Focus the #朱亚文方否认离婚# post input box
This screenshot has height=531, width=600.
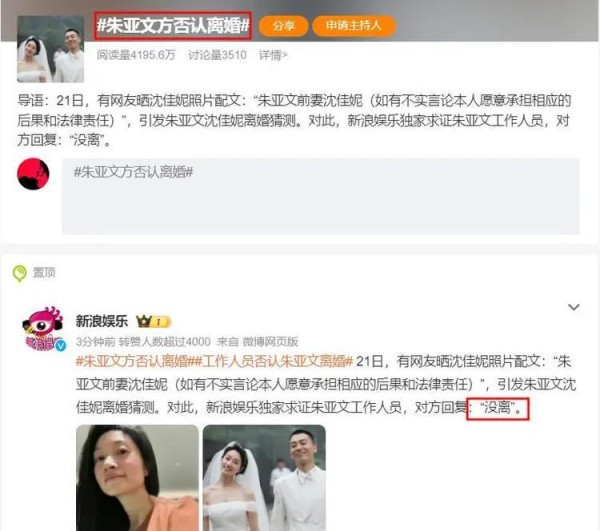point(321,196)
